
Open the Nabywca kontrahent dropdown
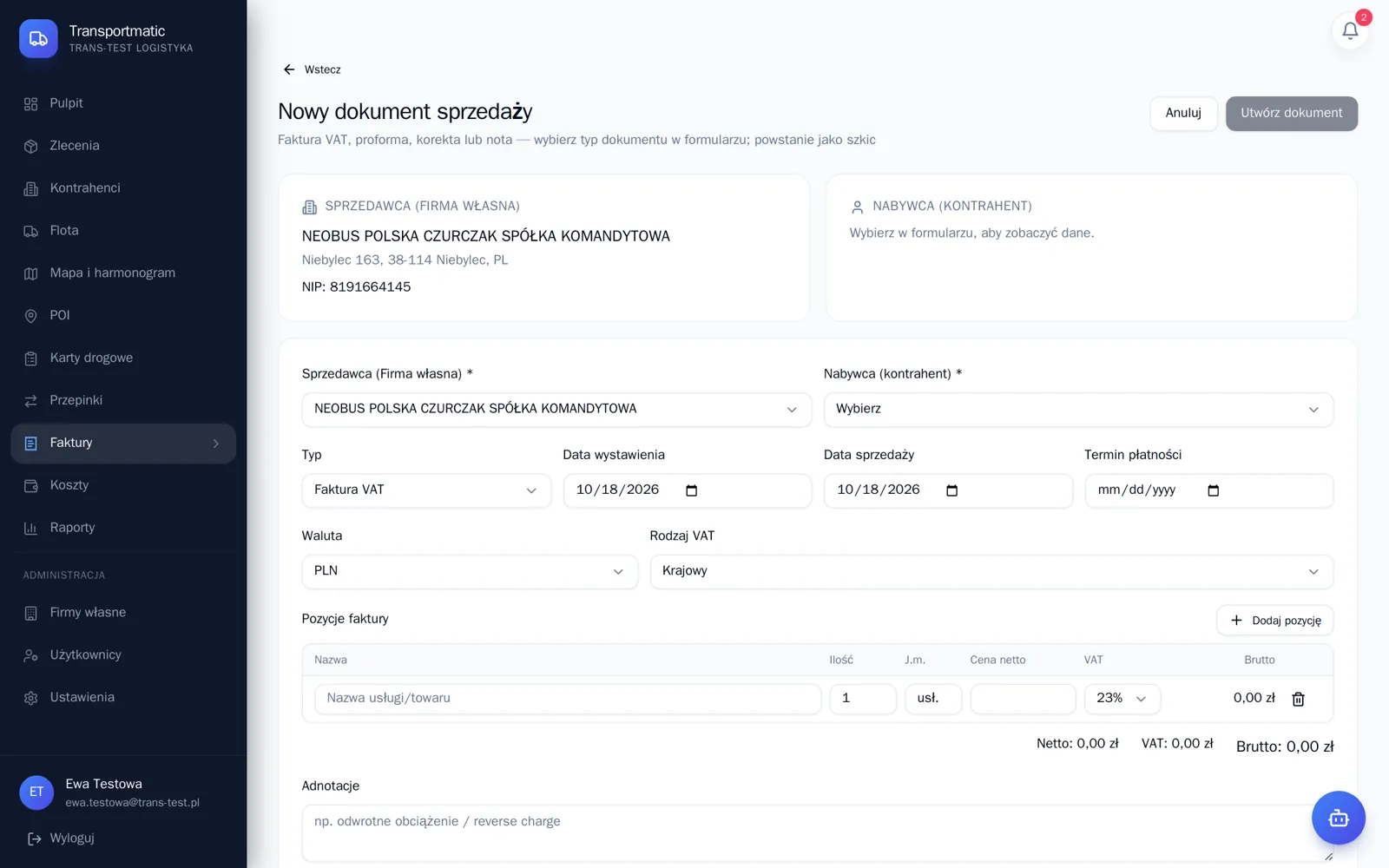[x=1078, y=409]
